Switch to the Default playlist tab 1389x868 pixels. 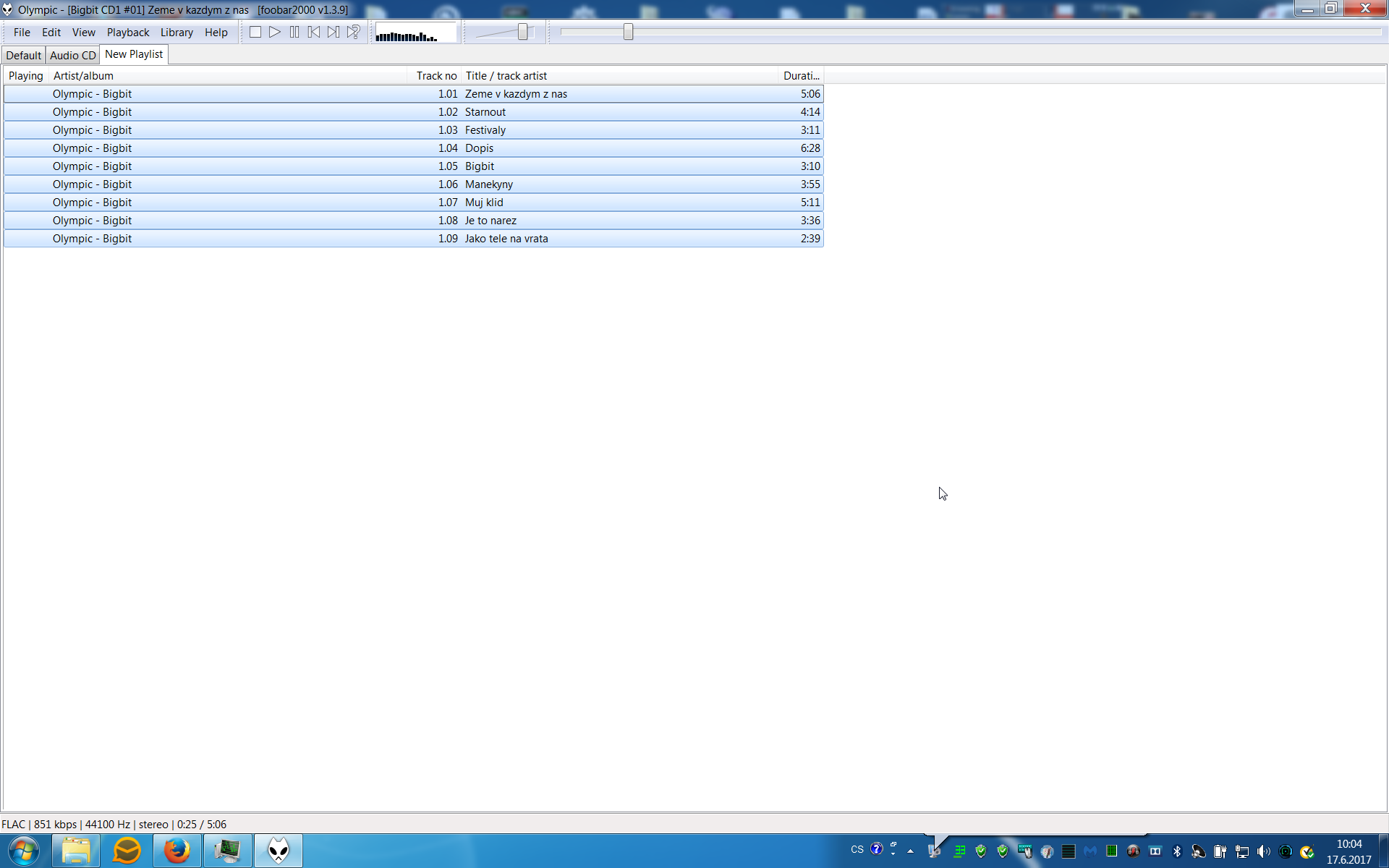tap(23, 55)
